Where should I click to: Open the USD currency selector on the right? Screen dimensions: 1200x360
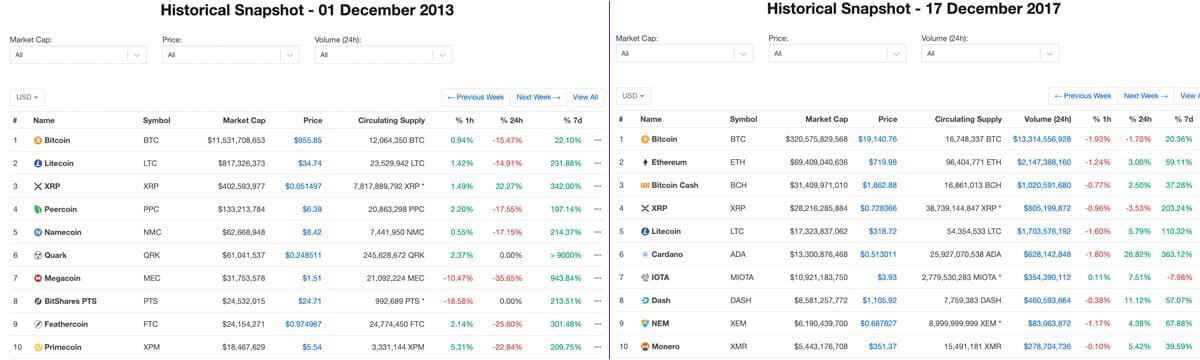(x=635, y=96)
